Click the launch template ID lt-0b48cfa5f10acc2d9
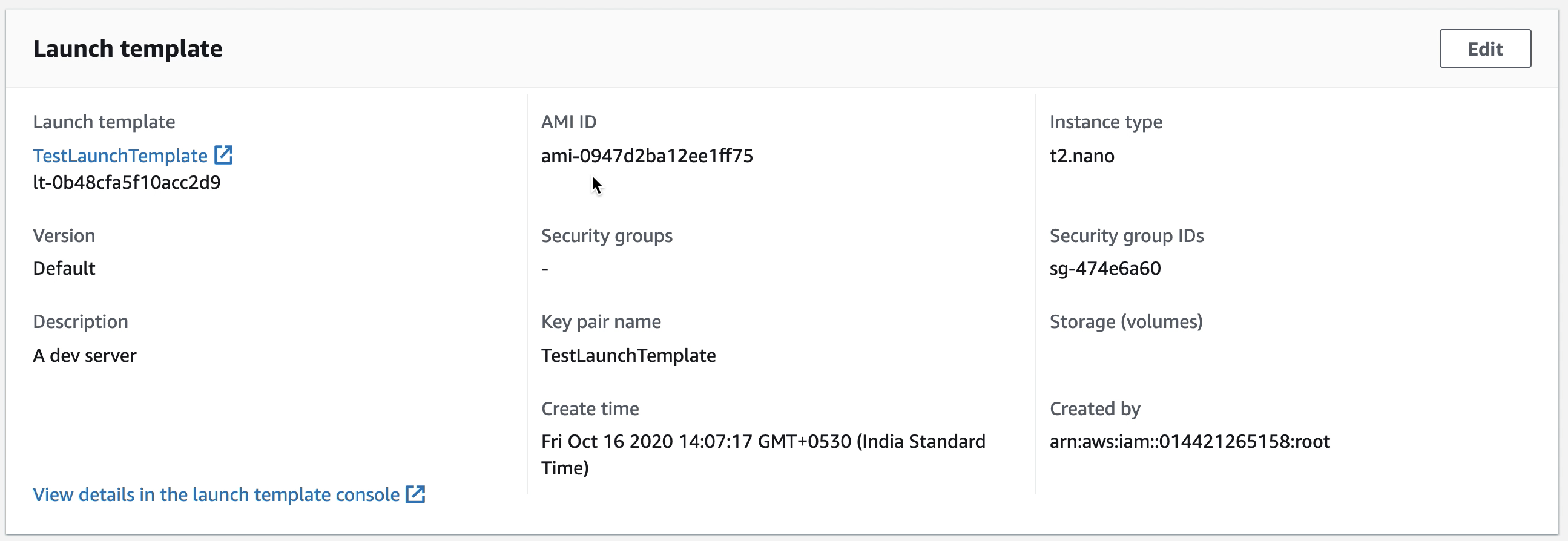Screen dimensions: 1568x541 (127, 183)
